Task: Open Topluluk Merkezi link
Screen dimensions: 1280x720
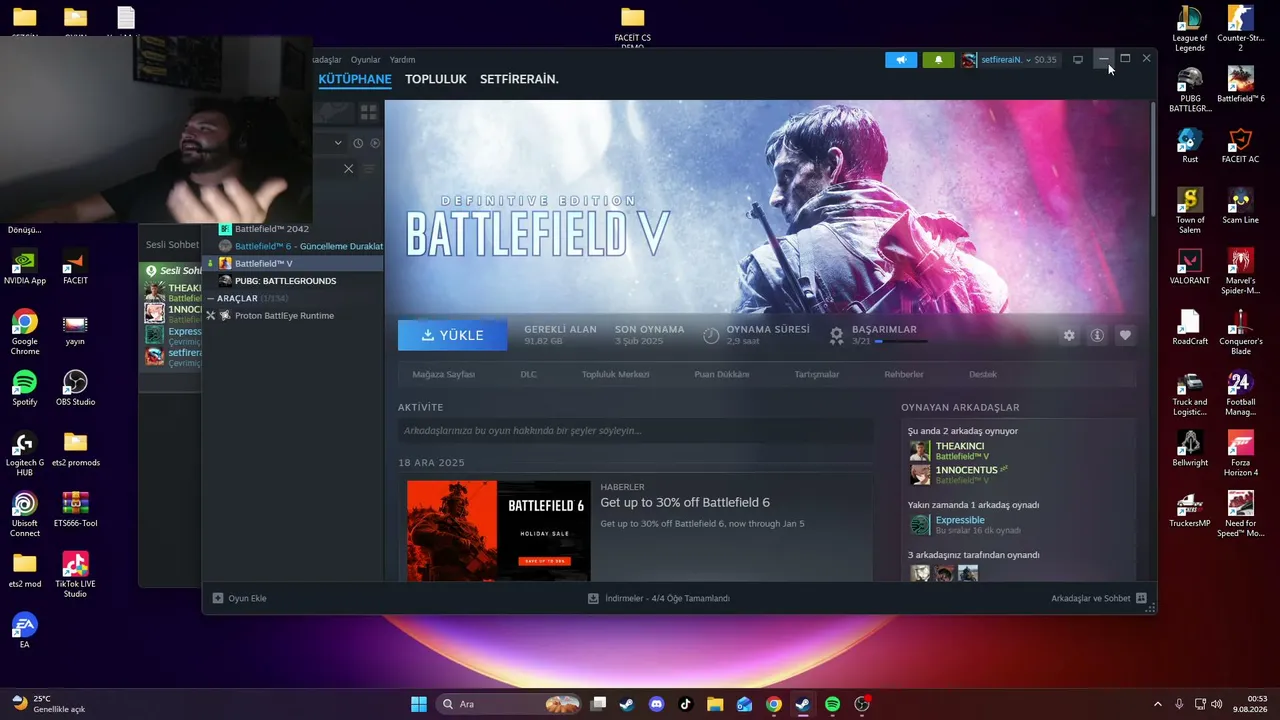Action: tap(615, 374)
